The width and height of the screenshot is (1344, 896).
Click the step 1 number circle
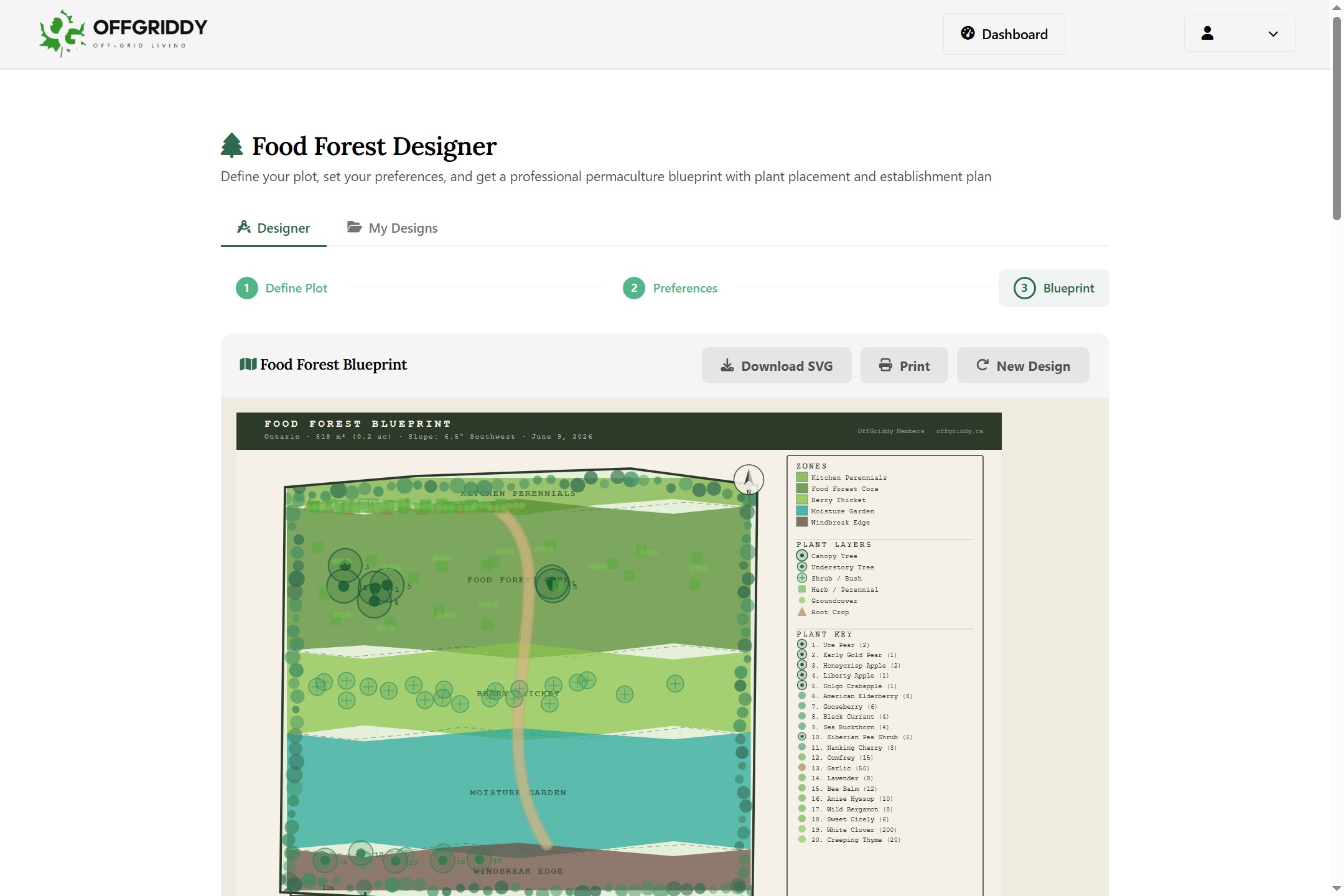247,288
